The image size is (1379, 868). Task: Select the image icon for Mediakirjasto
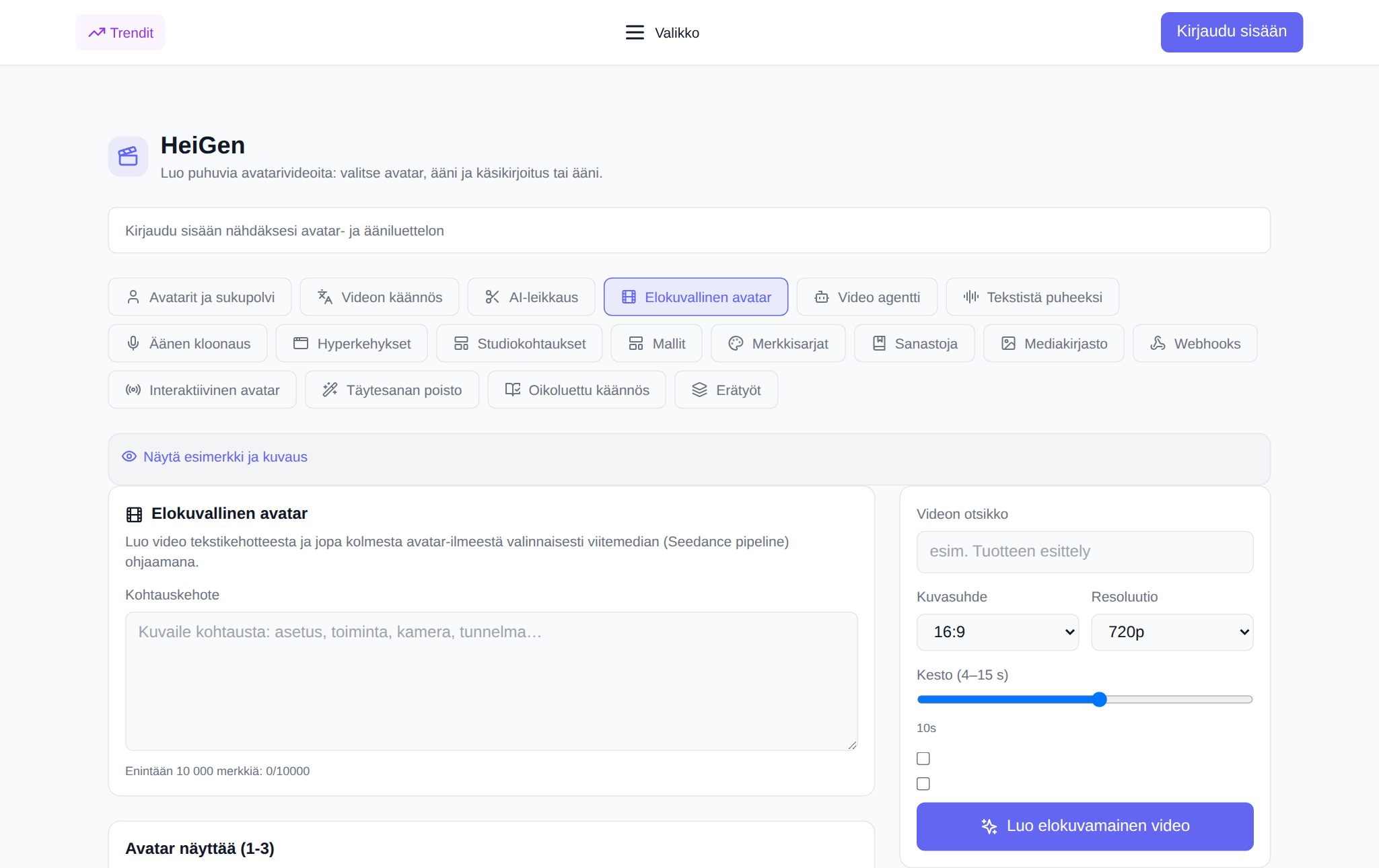pyautogui.click(x=1008, y=343)
